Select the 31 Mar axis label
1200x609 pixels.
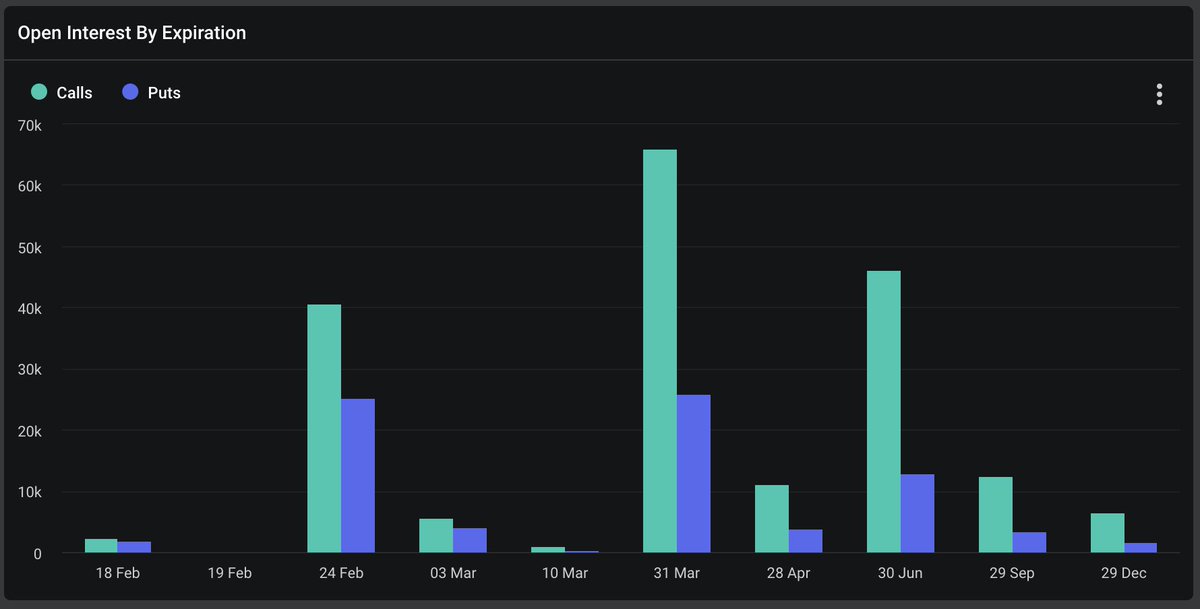pyautogui.click(x=675, y=573)
